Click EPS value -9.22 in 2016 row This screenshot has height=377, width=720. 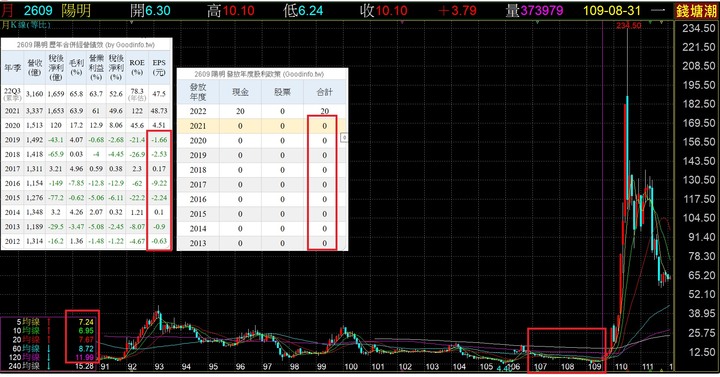pos(159,183)
